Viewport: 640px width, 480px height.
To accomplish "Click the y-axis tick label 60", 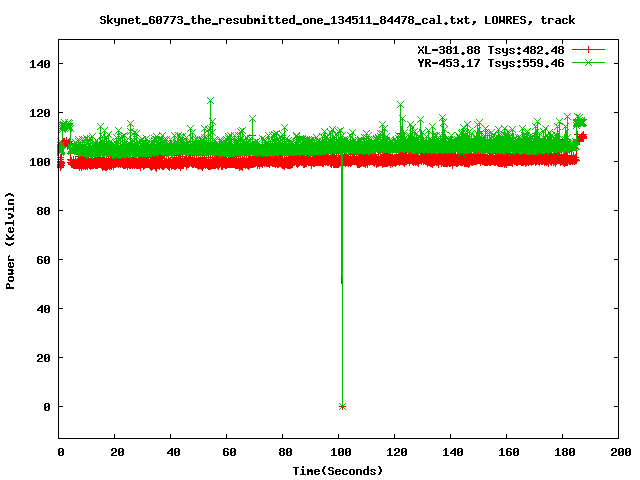I will point(43,260).
